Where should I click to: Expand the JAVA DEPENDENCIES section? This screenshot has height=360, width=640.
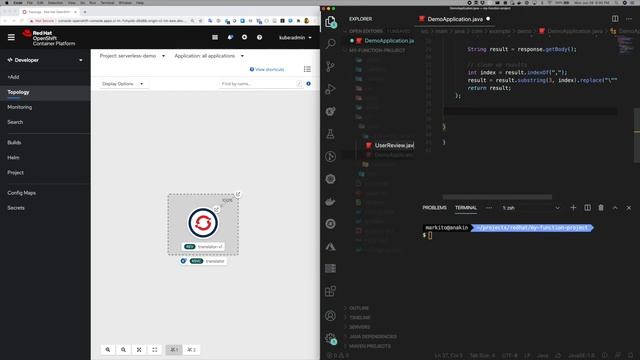click(372, 337)
